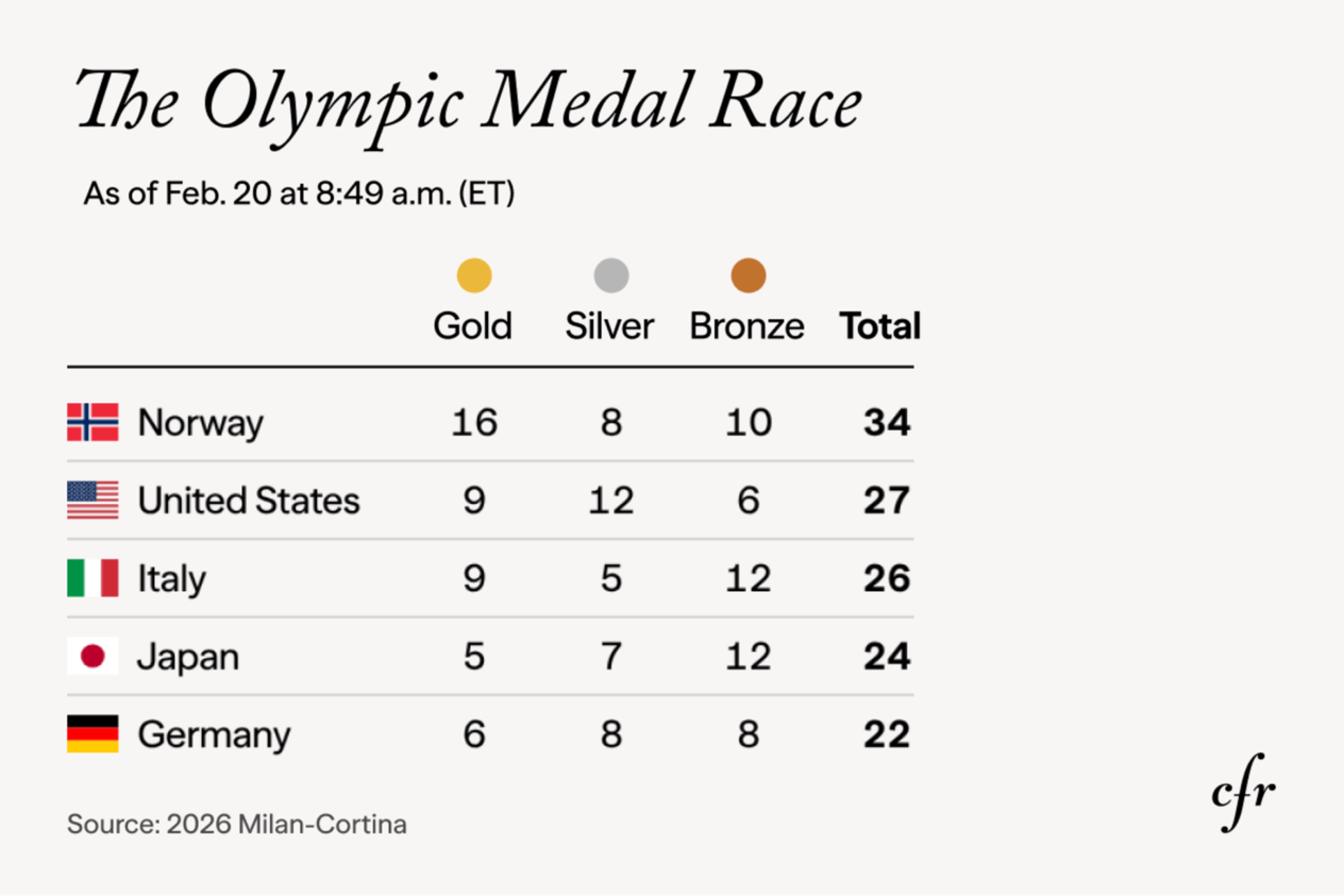
Task: Click the Source: 2026 Milan-Cortina text
Action: 237,825
